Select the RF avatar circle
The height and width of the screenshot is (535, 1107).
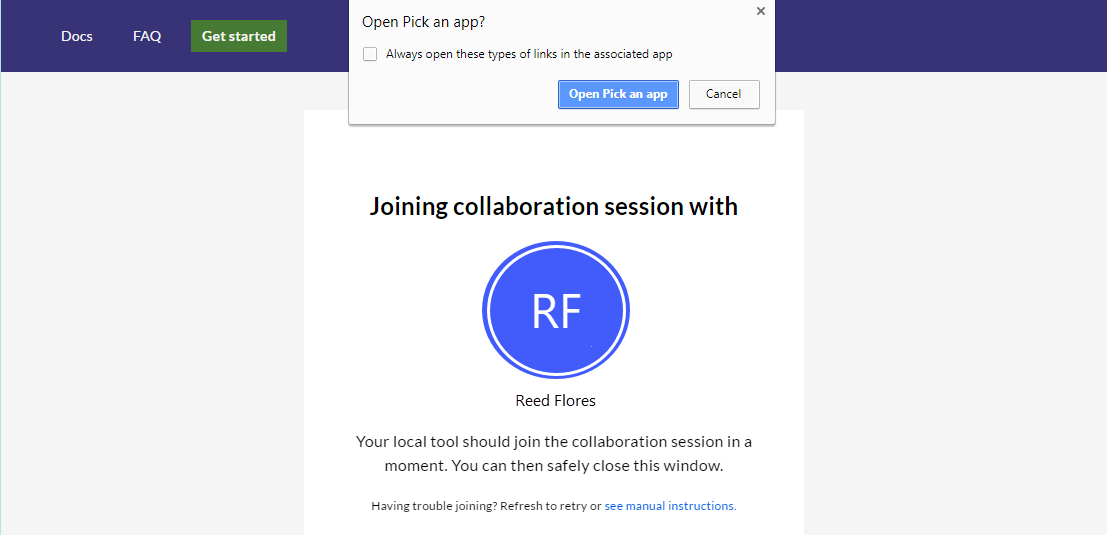(x=556, y=311)
